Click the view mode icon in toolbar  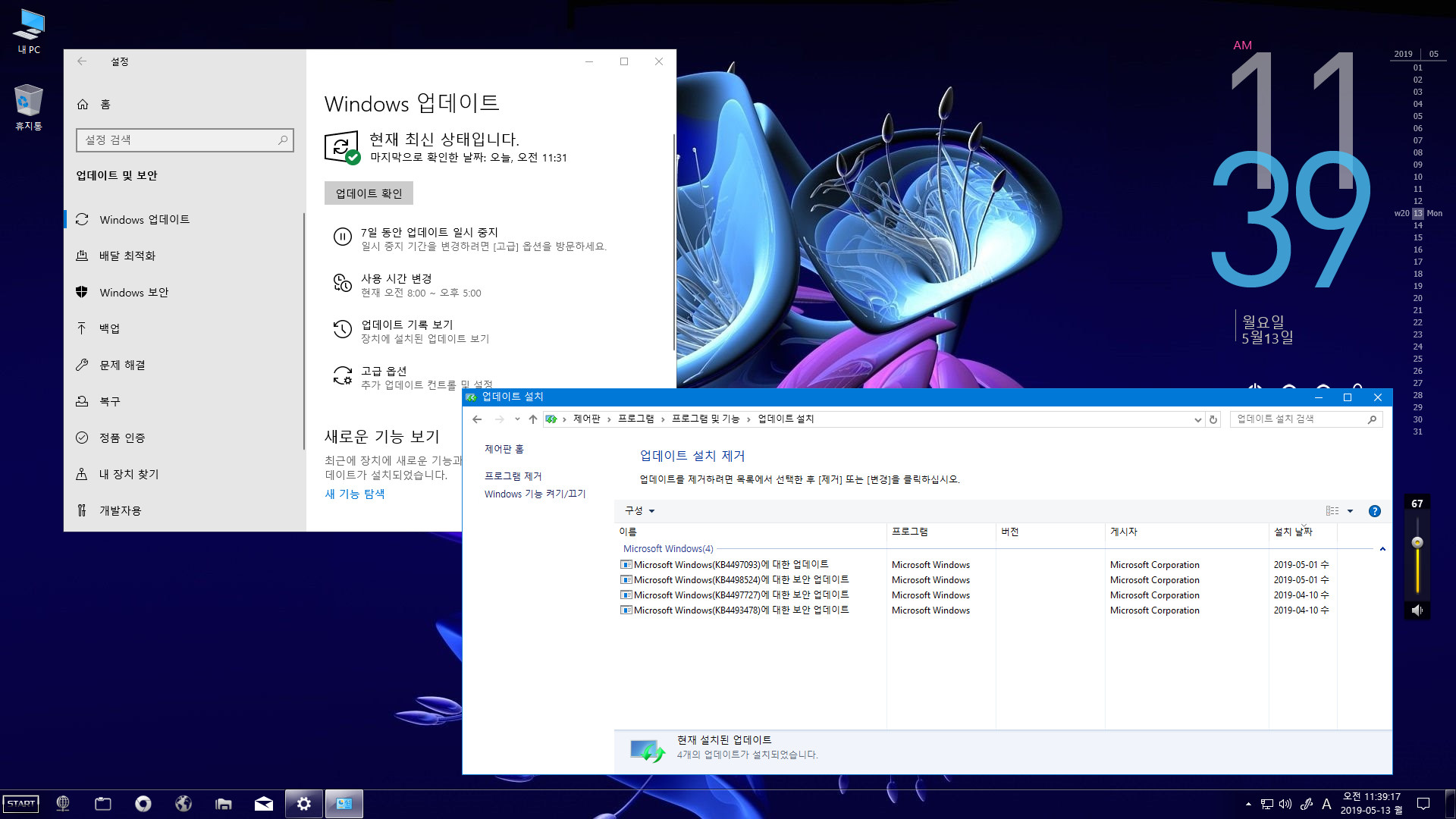pos(1332,511)
